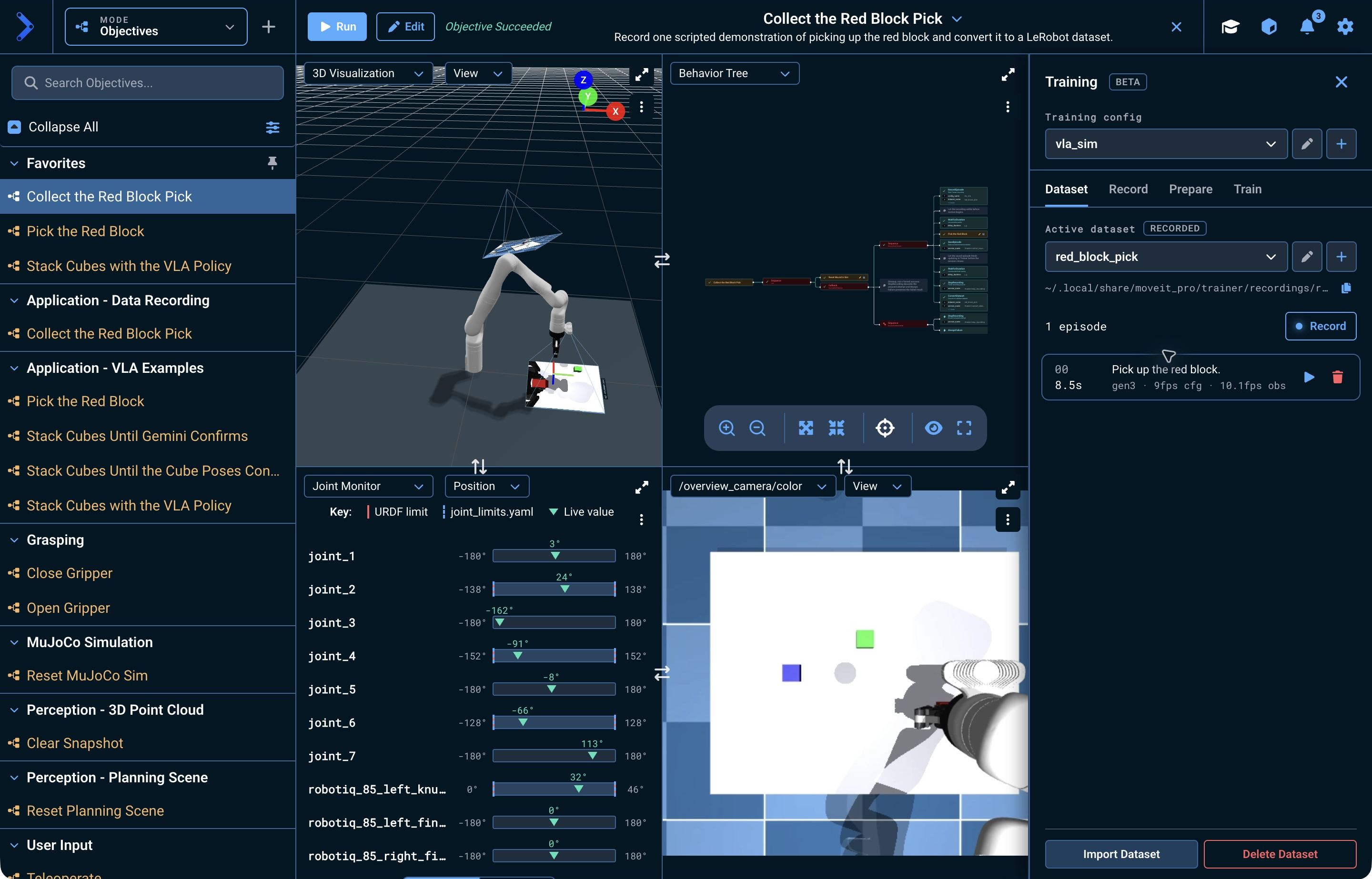Edit the vla_sim training config with pencil icon

click(1307, 144)
